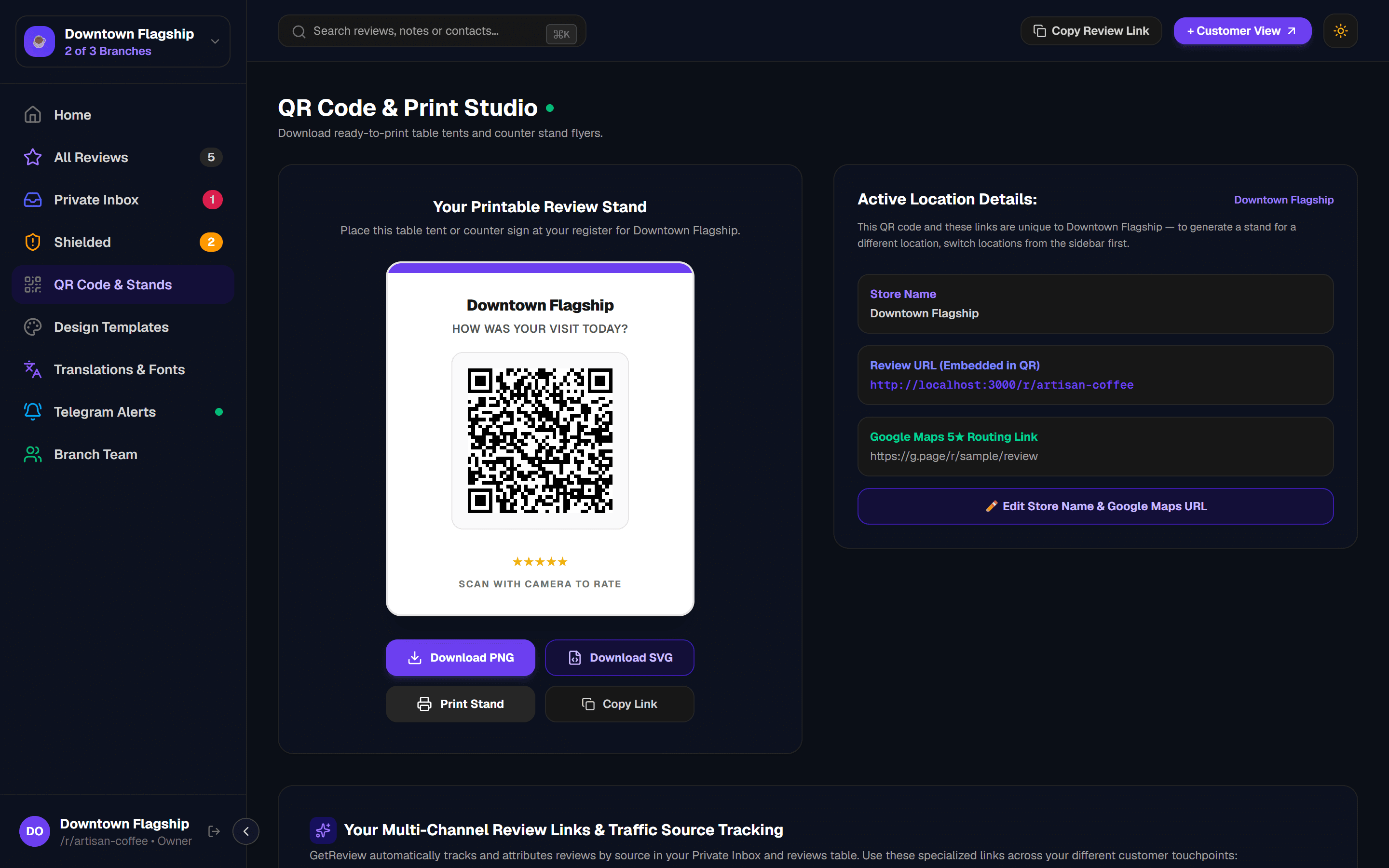
Task: Open Translations & Fonts settings
Action: 123,370
